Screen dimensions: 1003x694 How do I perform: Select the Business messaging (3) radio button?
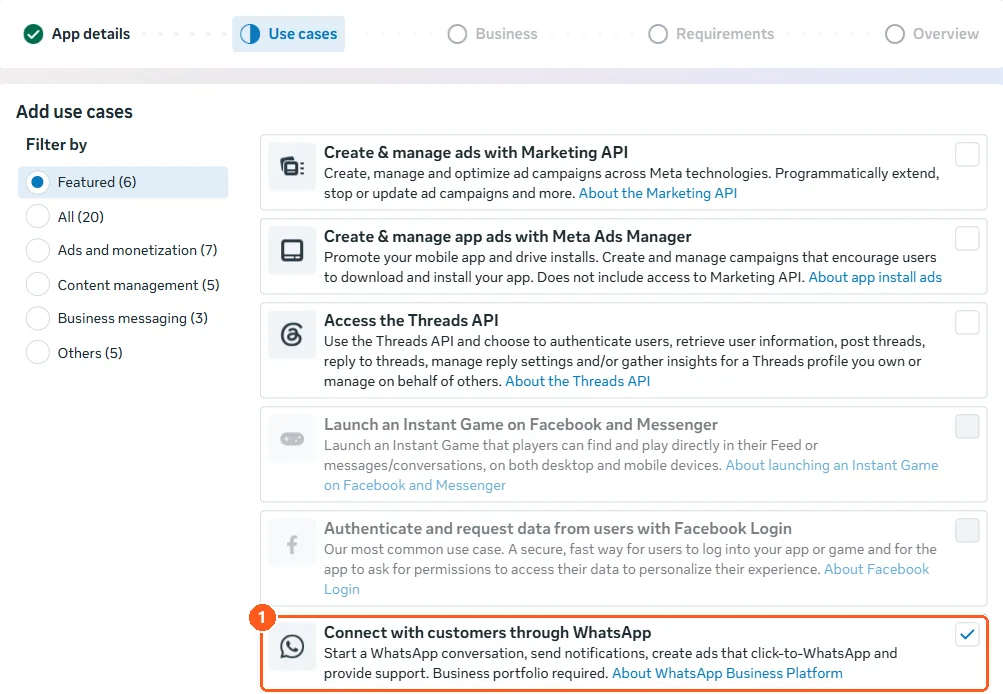38,318
